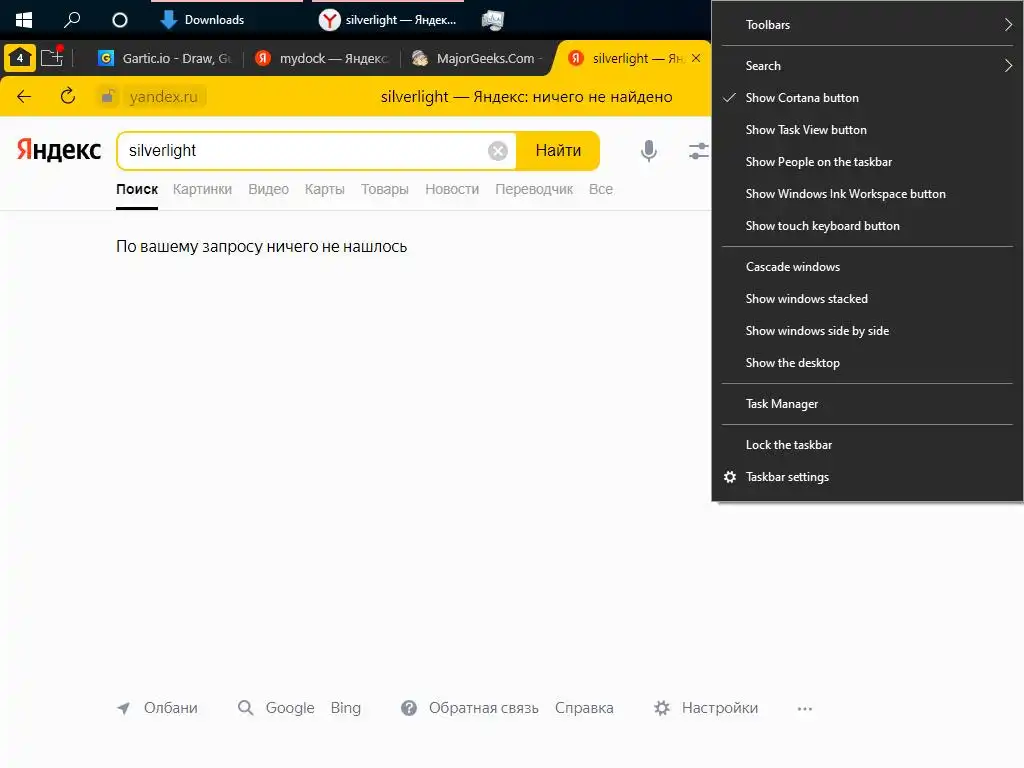Click the yandex.ru address field

(x=163, y=97)
